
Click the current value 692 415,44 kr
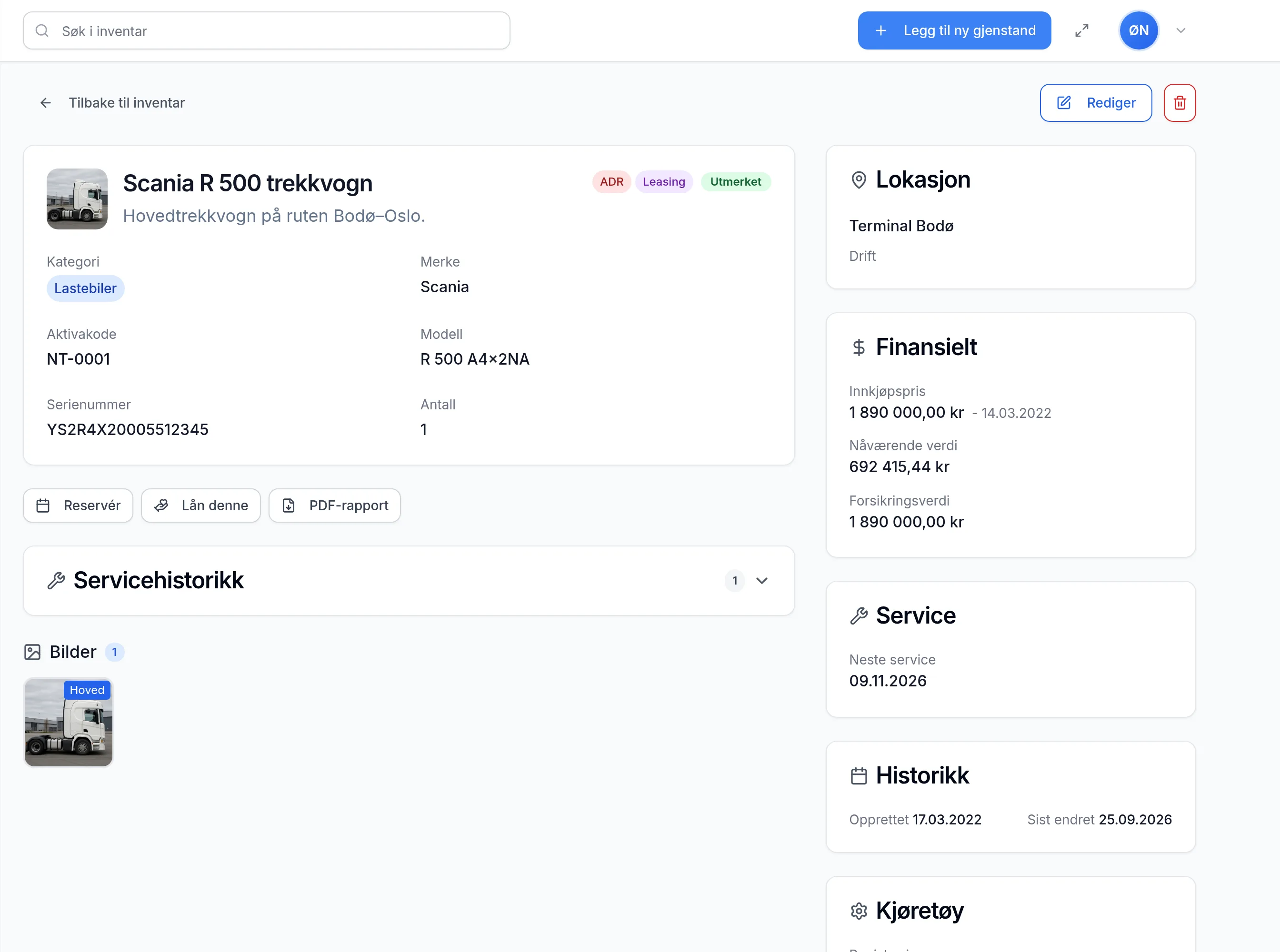pos(899,466)
